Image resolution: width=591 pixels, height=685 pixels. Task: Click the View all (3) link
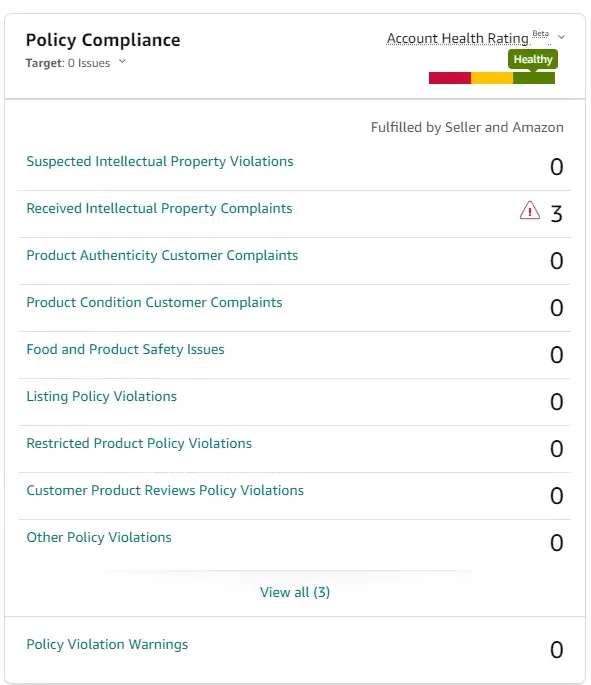(295, 592)
